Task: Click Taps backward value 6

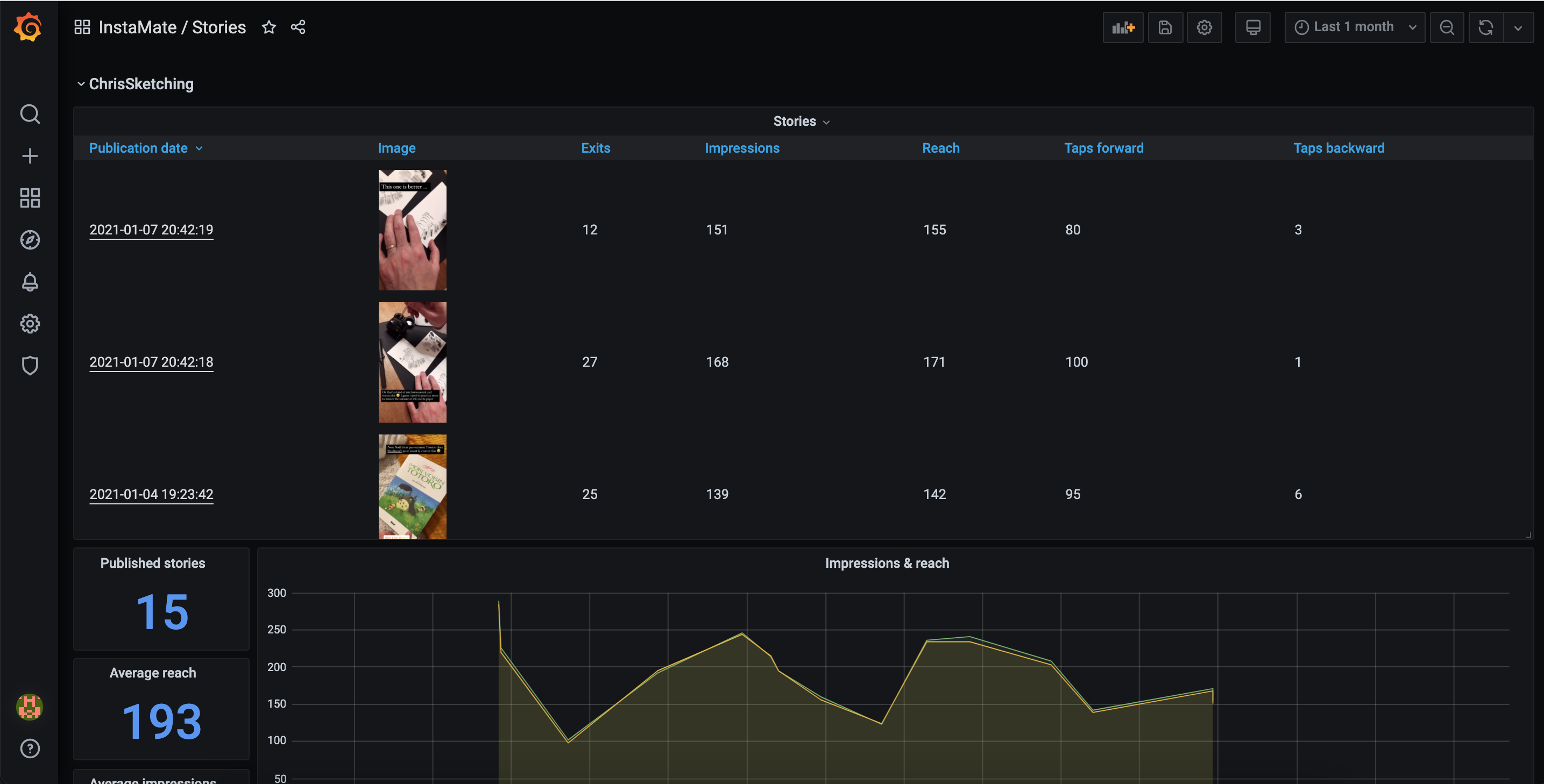Action: pos(1298,495)
